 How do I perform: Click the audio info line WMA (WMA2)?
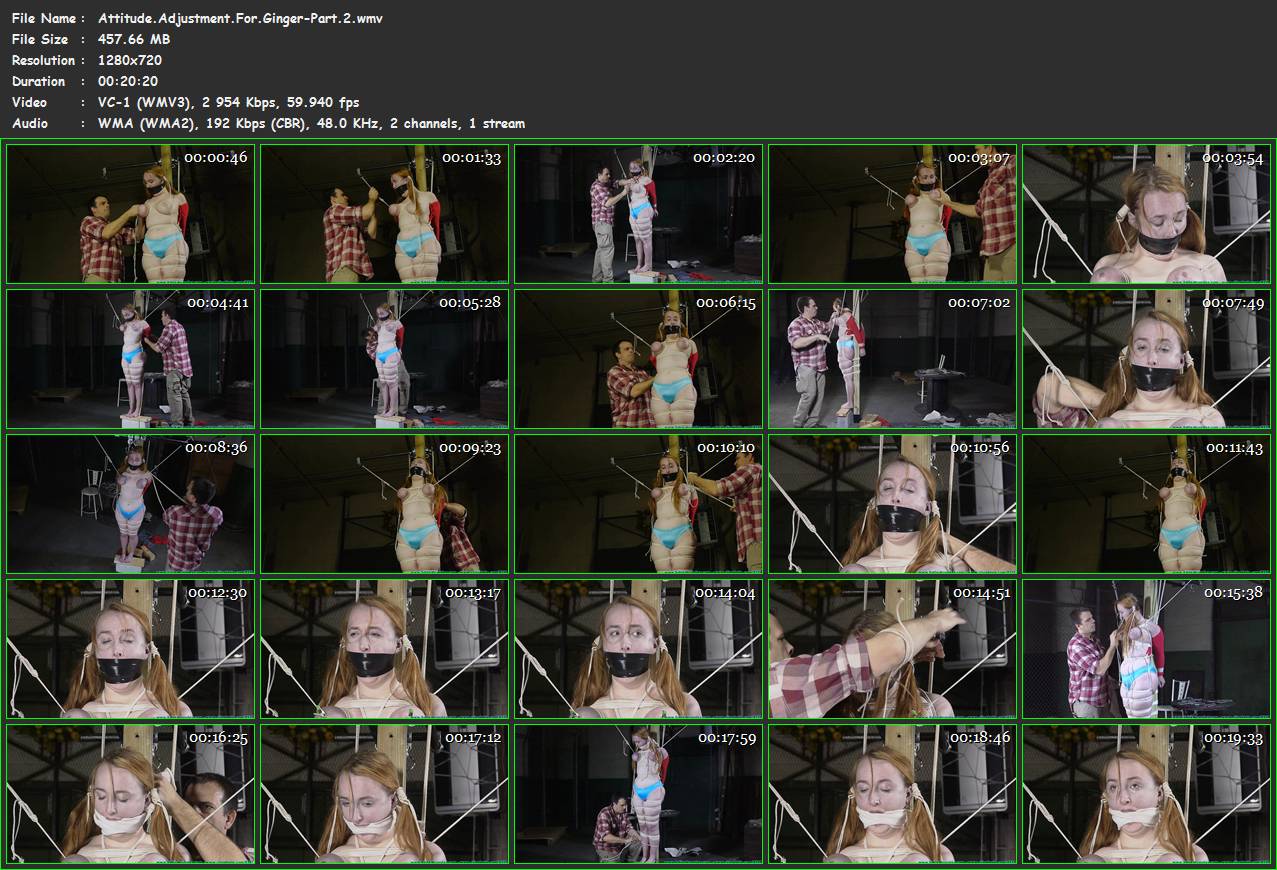[x=311, y=123]
